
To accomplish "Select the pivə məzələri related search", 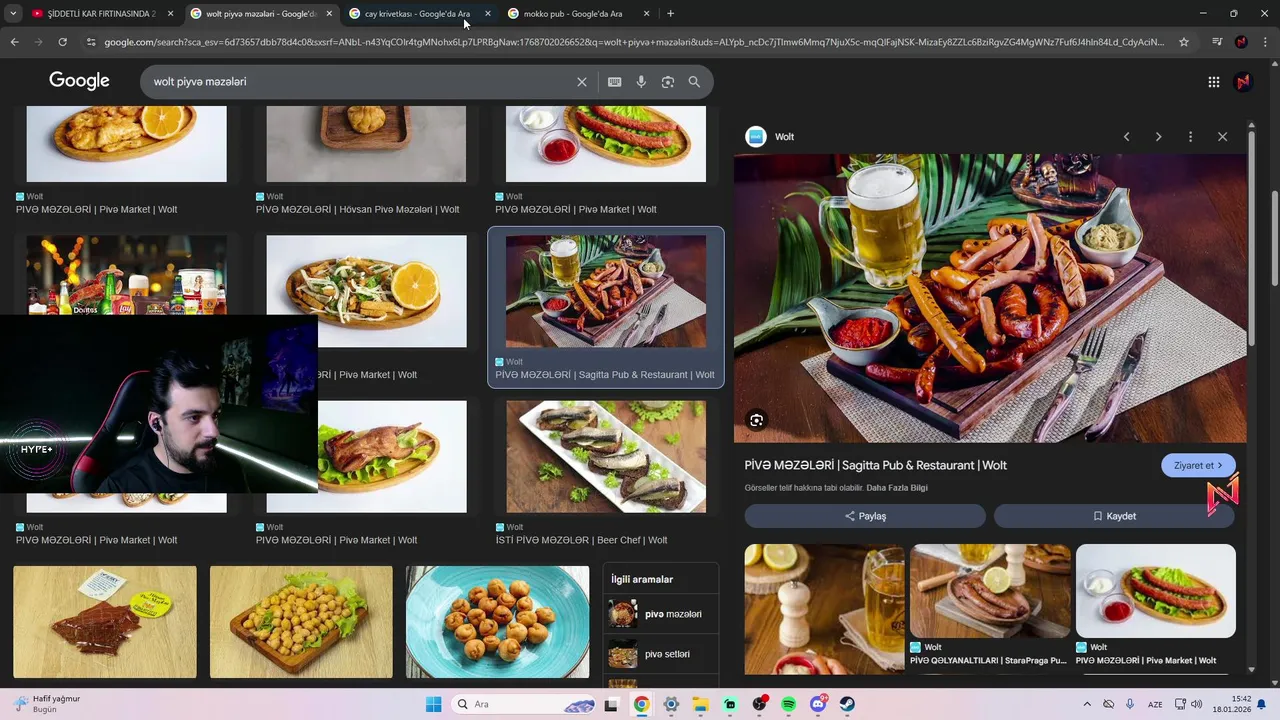I will point(661,614).
